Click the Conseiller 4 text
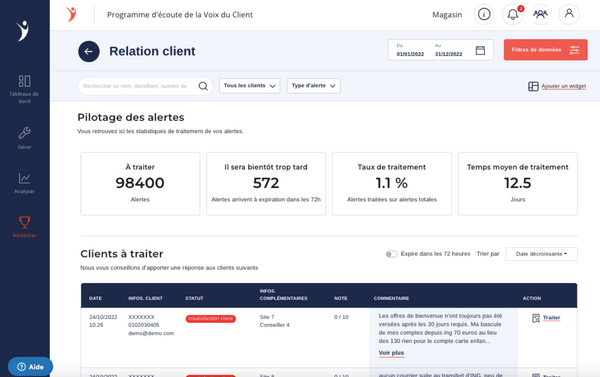 [x=274, y=325]
